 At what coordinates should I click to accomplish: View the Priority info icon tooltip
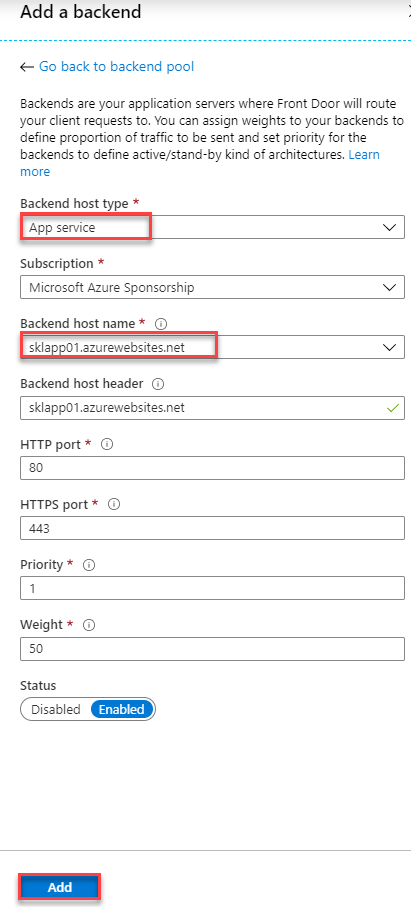[88, 565]
